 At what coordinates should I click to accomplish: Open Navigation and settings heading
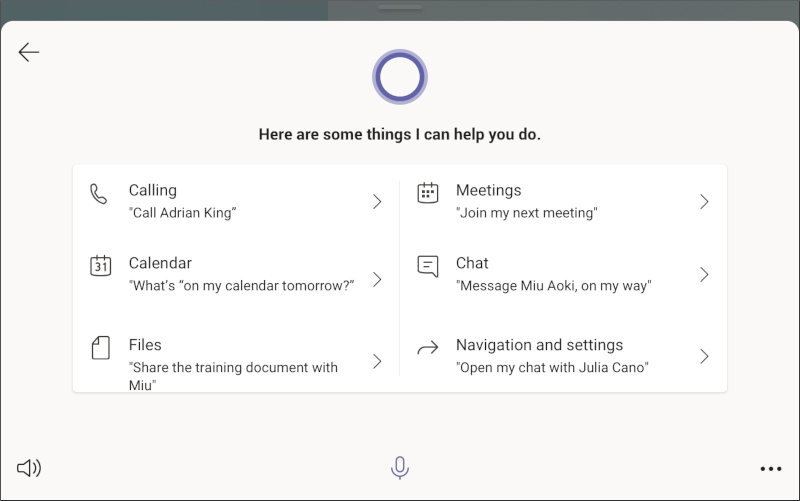tap(539, 345)
